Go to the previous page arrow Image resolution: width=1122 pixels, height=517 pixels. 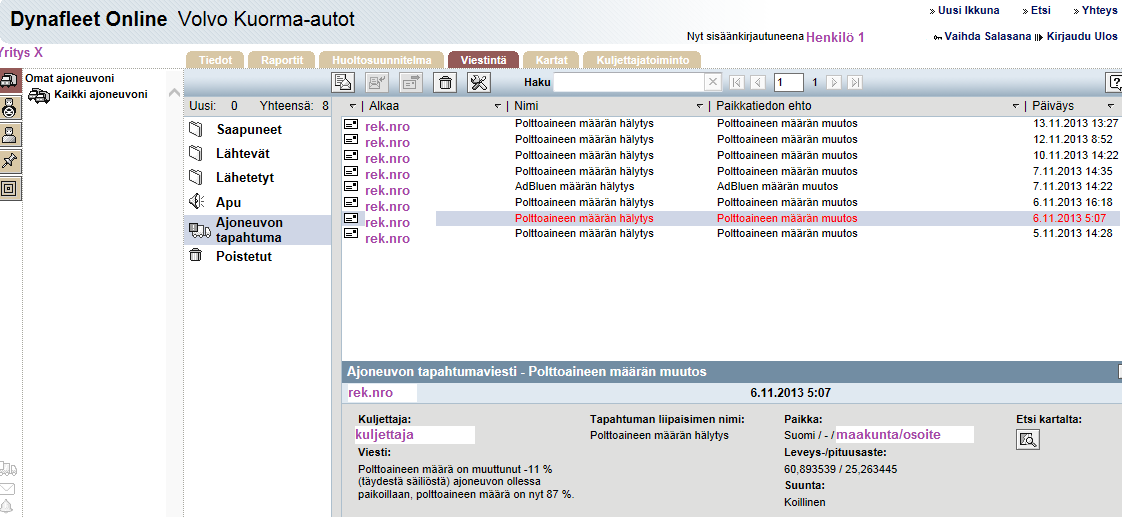pyautogui.click(x=759, y=82)
